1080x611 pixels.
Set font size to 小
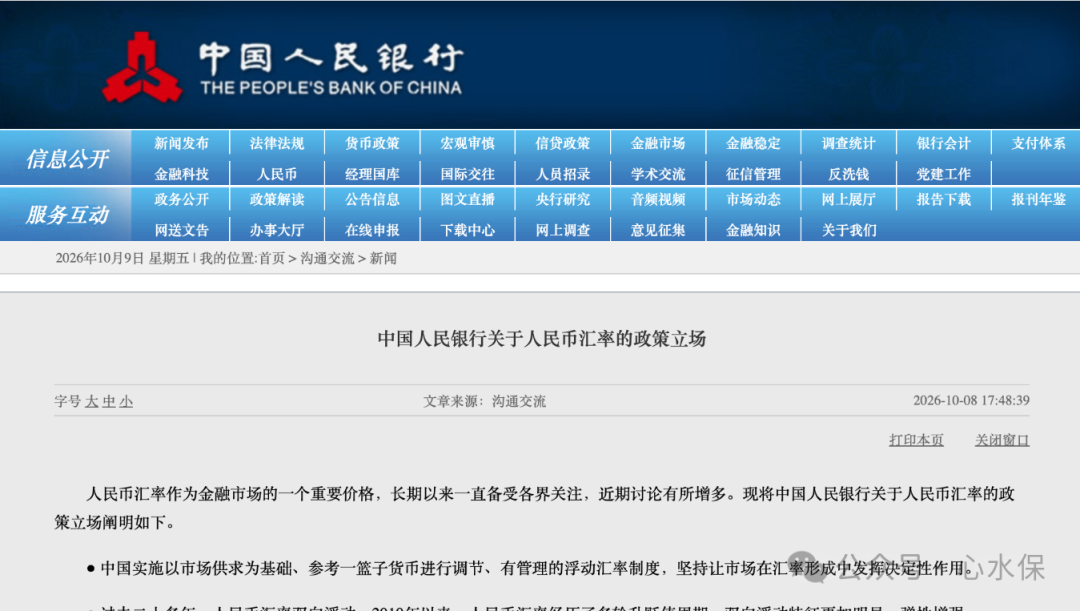coord(126,402)
